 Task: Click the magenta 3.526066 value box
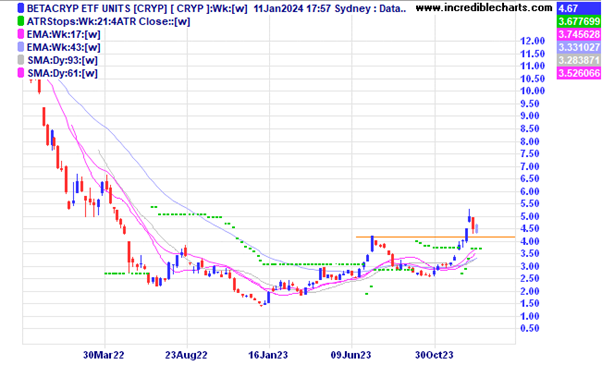click(579, 73)
